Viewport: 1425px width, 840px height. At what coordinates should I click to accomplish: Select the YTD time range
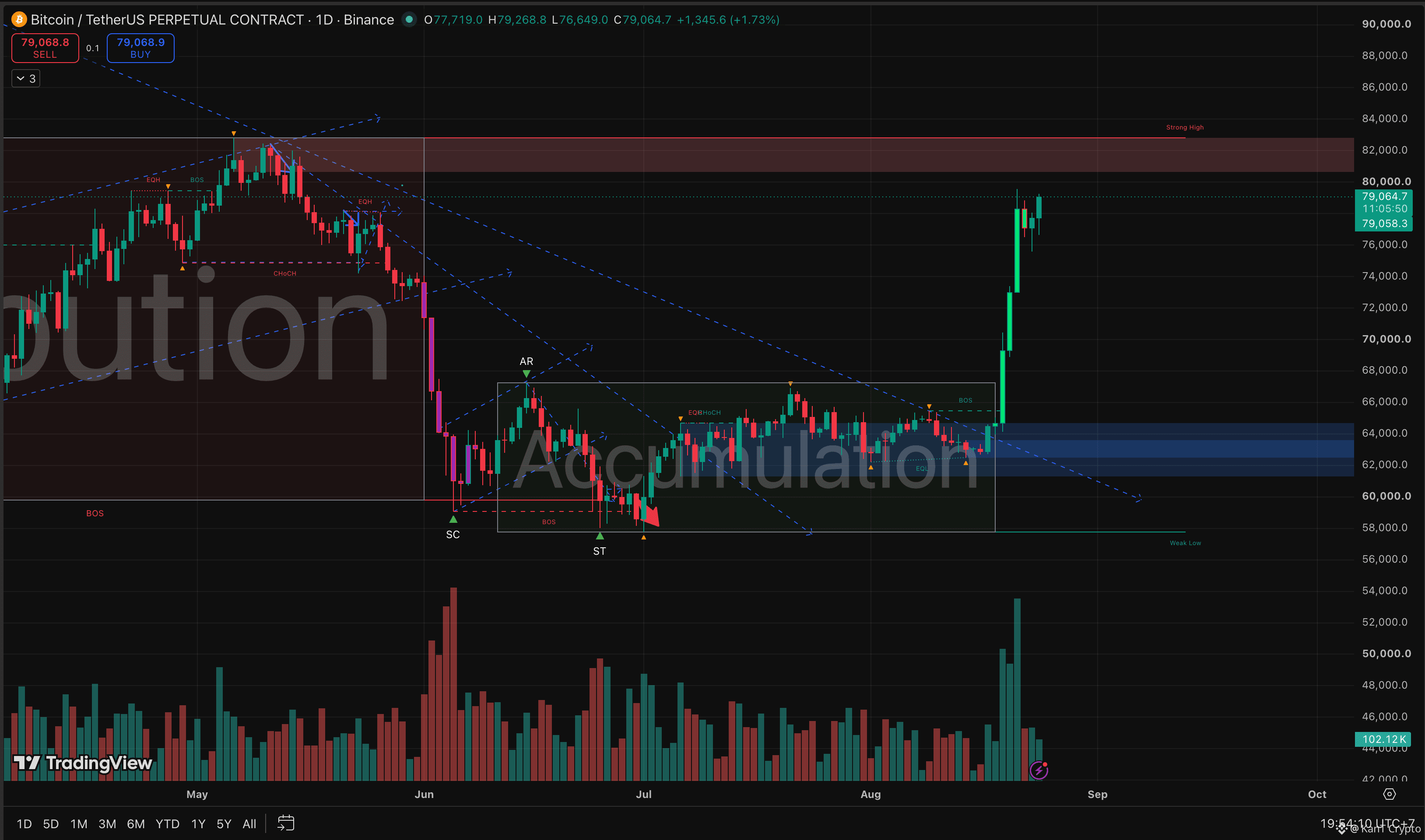168,823
